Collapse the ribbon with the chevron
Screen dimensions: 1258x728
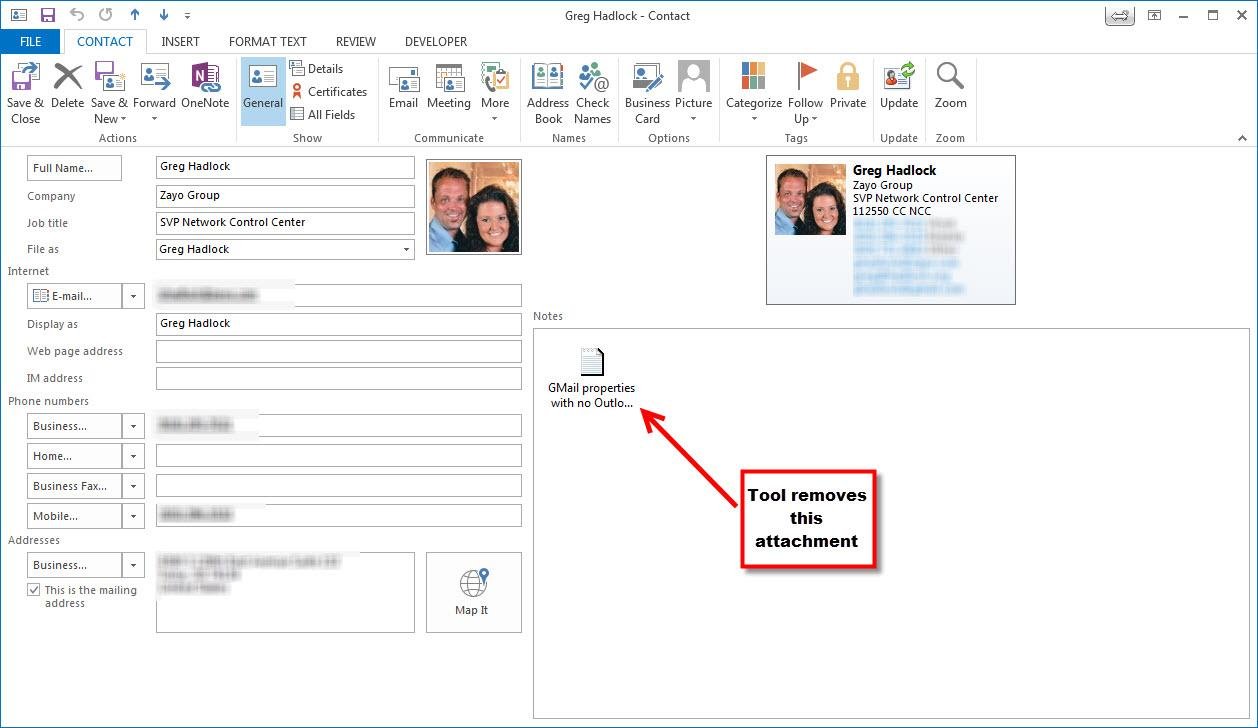[1243, 138]
